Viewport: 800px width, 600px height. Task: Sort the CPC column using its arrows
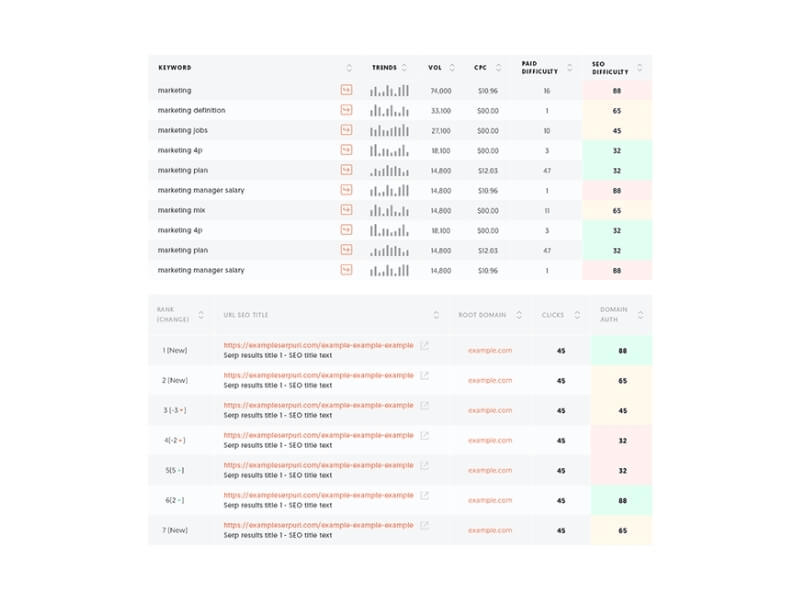pyautogui.click(x=497, y=68)
